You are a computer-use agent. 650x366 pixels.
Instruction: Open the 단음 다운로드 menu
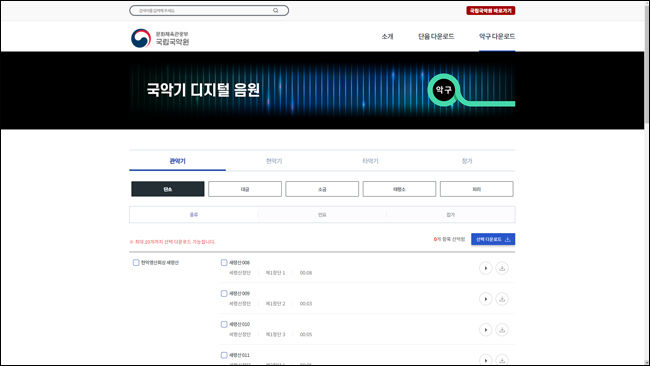[436, 36]
